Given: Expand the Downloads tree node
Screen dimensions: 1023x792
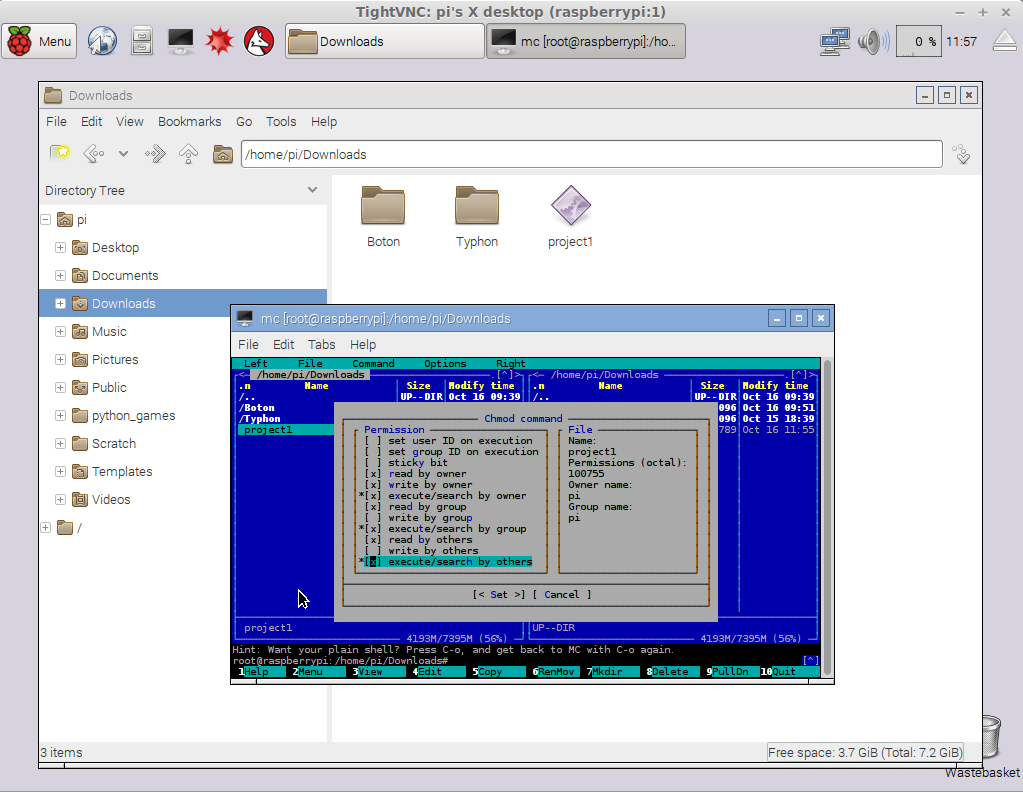Looking at the screenshot, I should [x=60, y=303].
